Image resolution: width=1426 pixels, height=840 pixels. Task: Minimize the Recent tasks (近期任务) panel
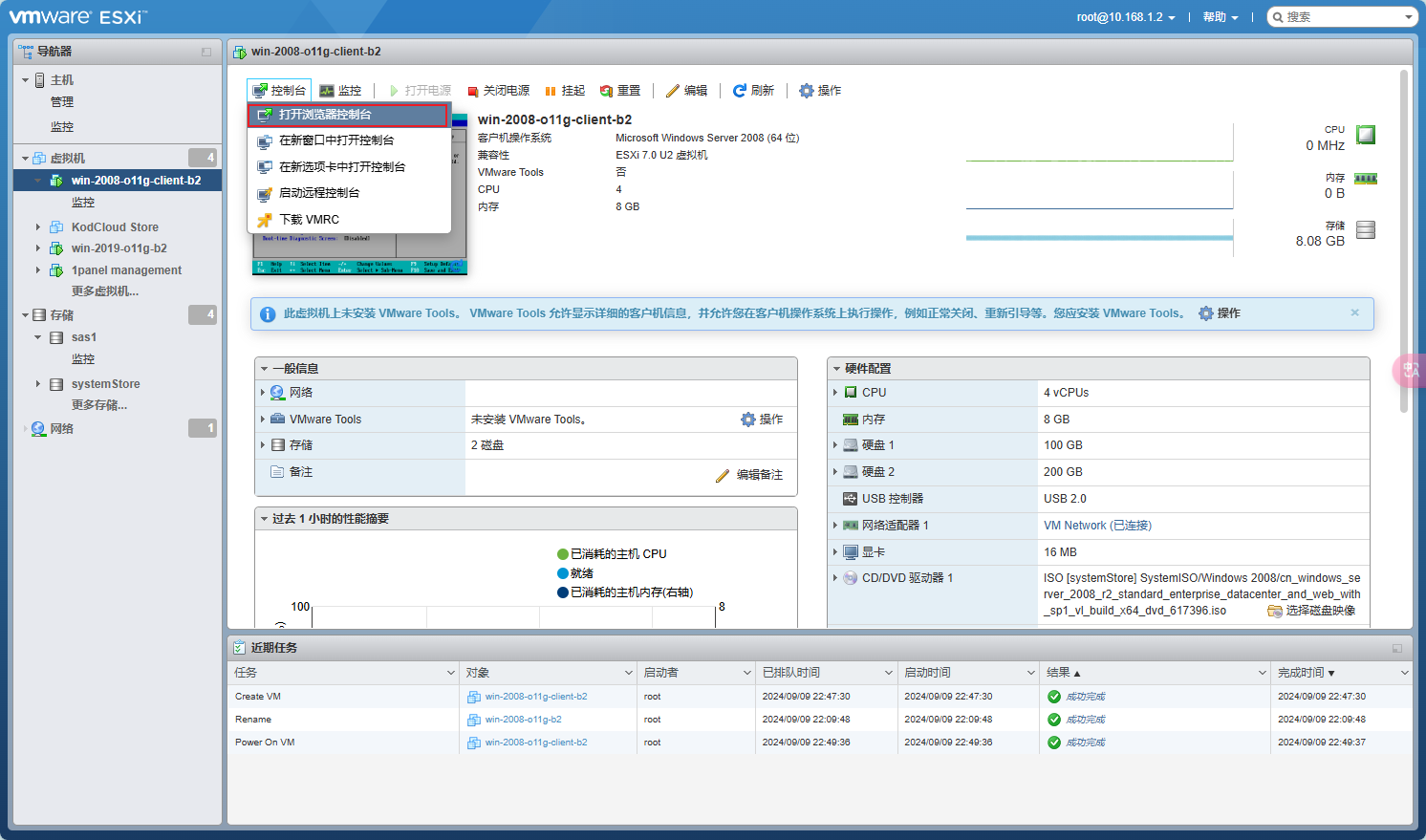pyautogui.click(x=1397, y=648)
